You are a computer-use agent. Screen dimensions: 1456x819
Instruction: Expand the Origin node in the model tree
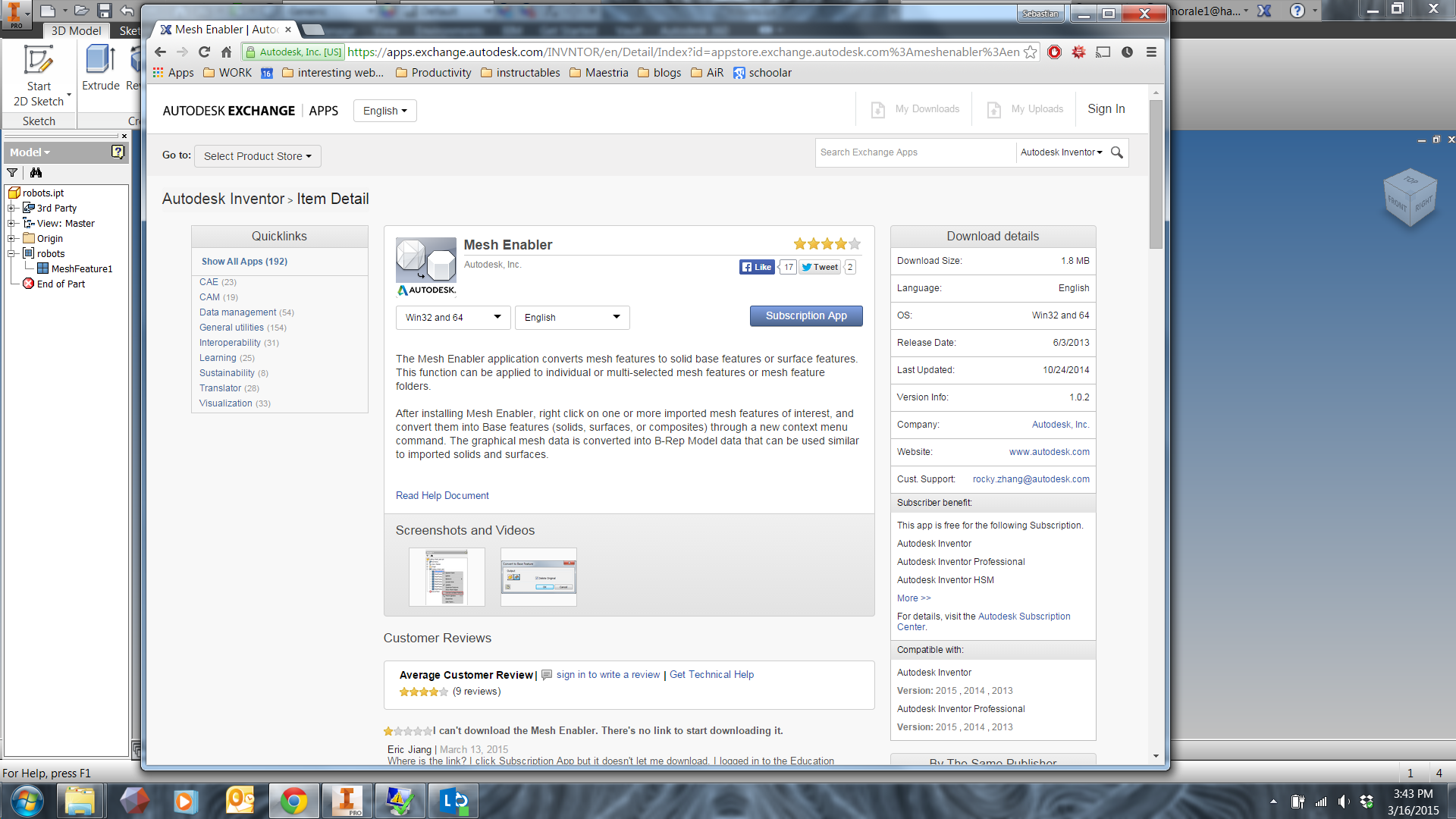tap(11, 238)
